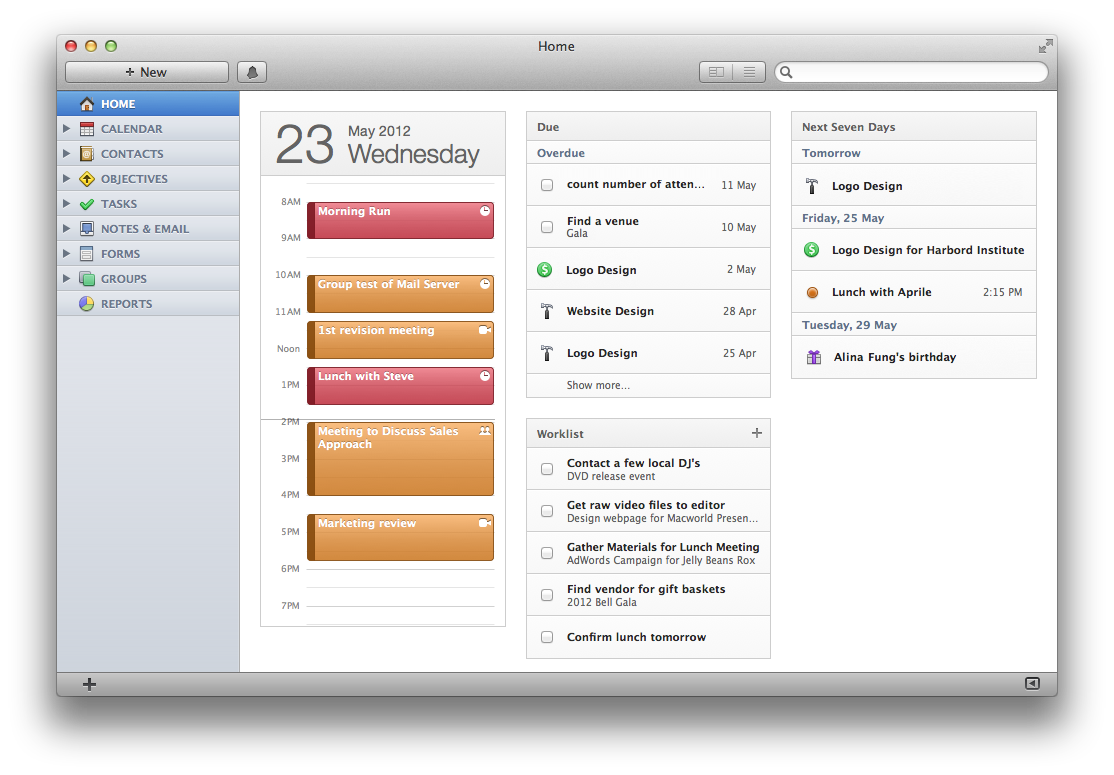Click the magnifying glass search icon
The image size is (1114, 775).
pos(786,72)
